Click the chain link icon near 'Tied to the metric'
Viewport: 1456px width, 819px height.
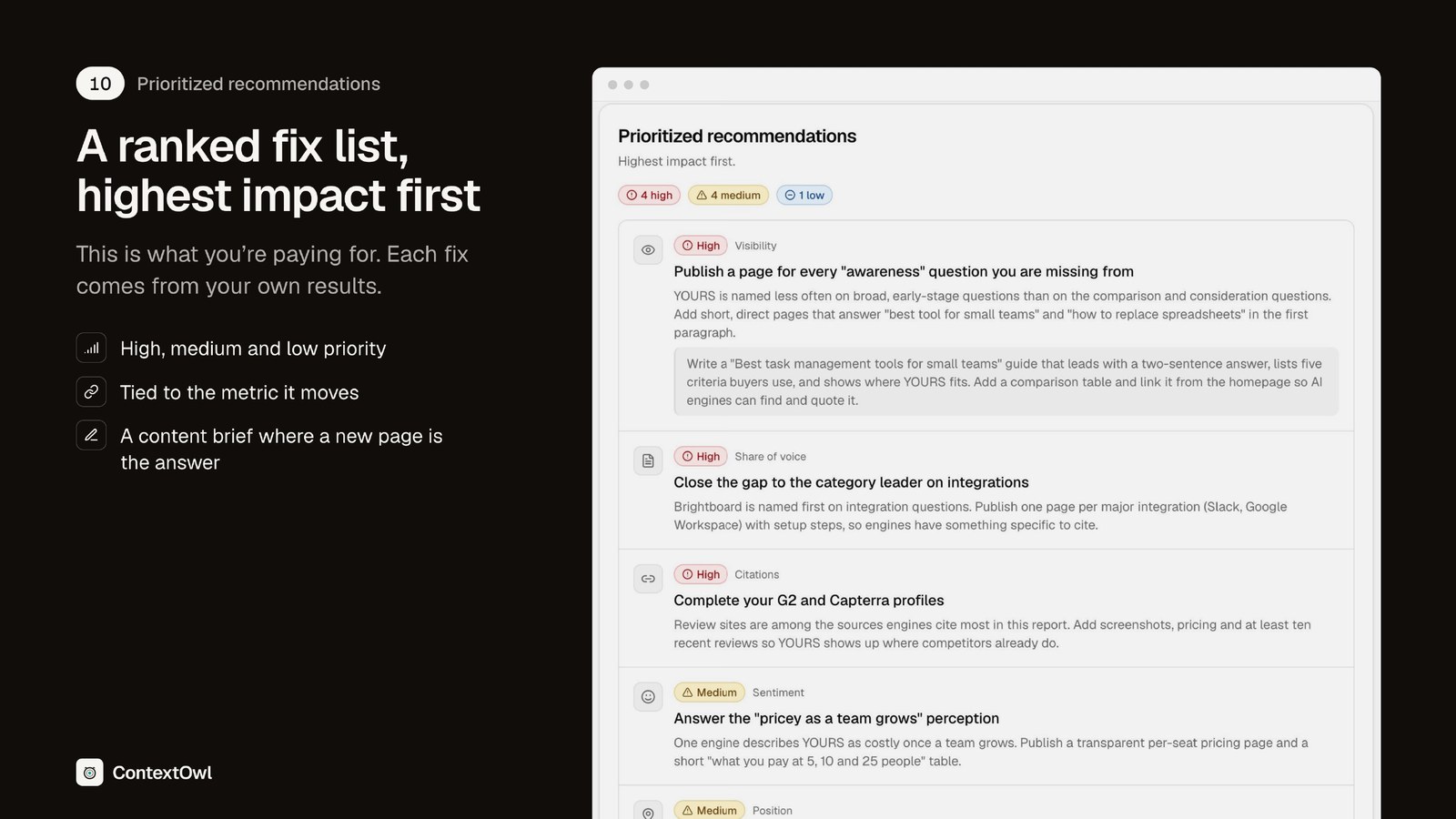click(x=91, y=392)
